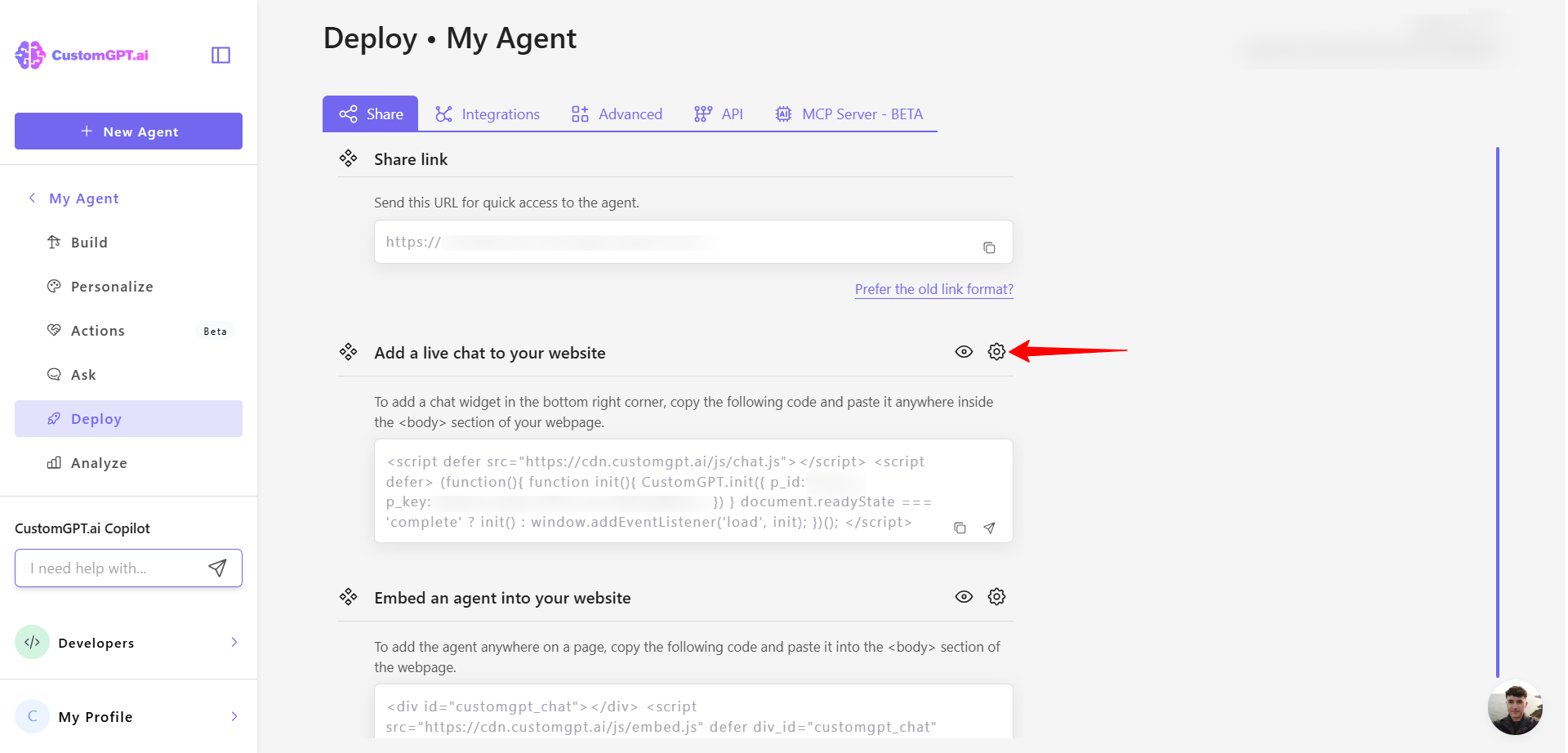Viewport: 1568px width, 753px height.
Task: Click the live chat section icon
Action: (x=349, y=352)
